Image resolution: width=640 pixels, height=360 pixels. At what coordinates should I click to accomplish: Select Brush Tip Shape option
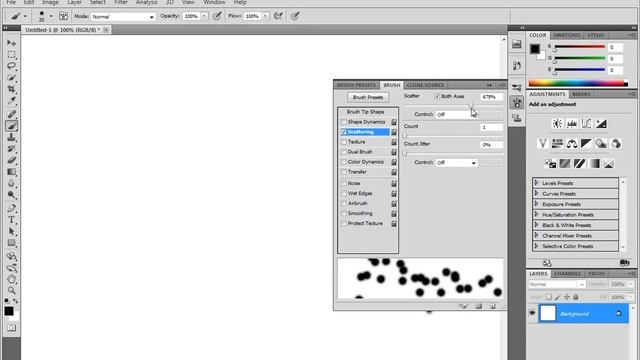point(365,112)
